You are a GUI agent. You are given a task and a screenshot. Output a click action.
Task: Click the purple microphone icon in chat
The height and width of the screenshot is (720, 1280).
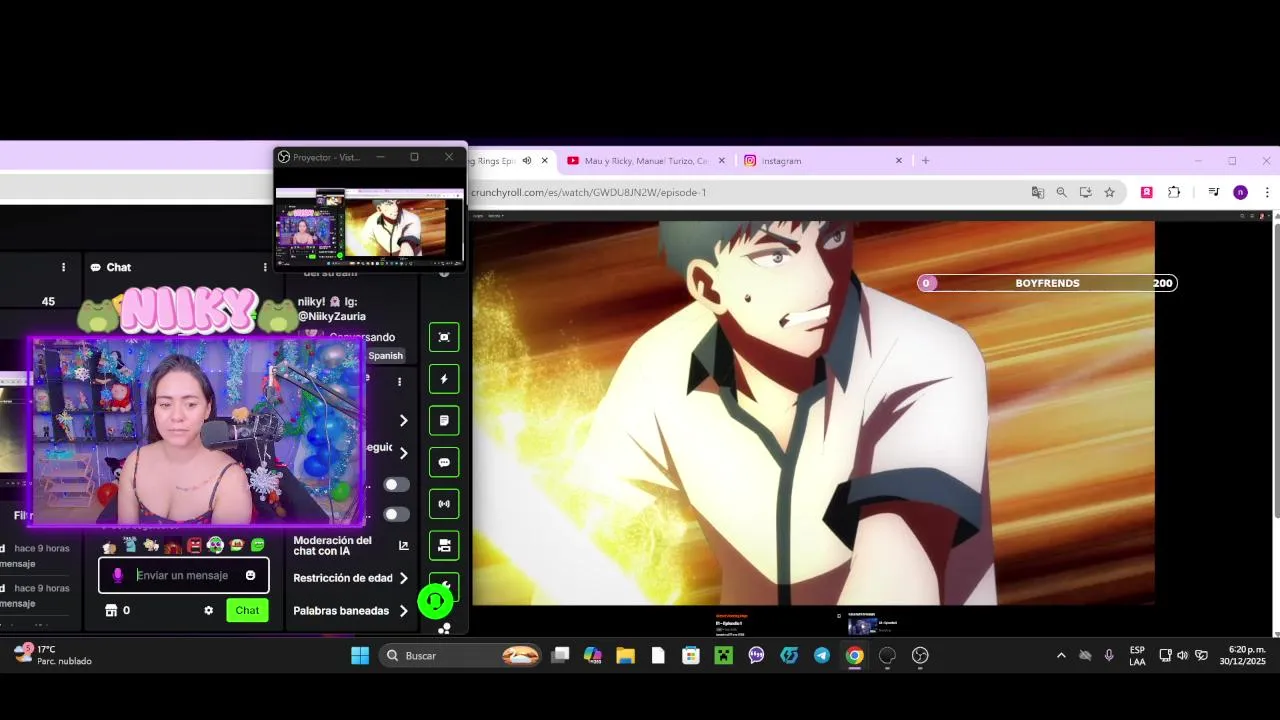pos(118,575)
